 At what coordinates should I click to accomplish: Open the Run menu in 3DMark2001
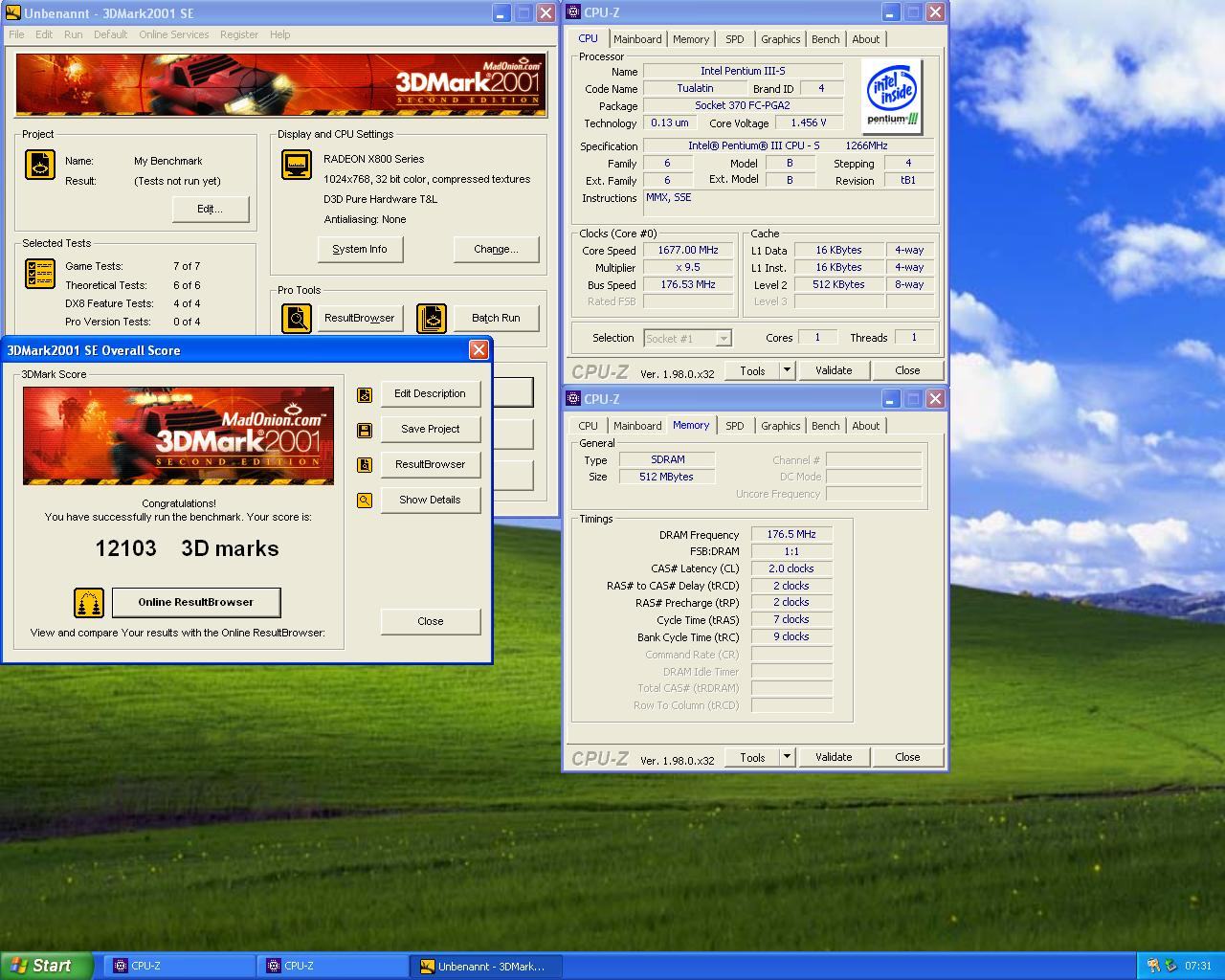point(73,34)
